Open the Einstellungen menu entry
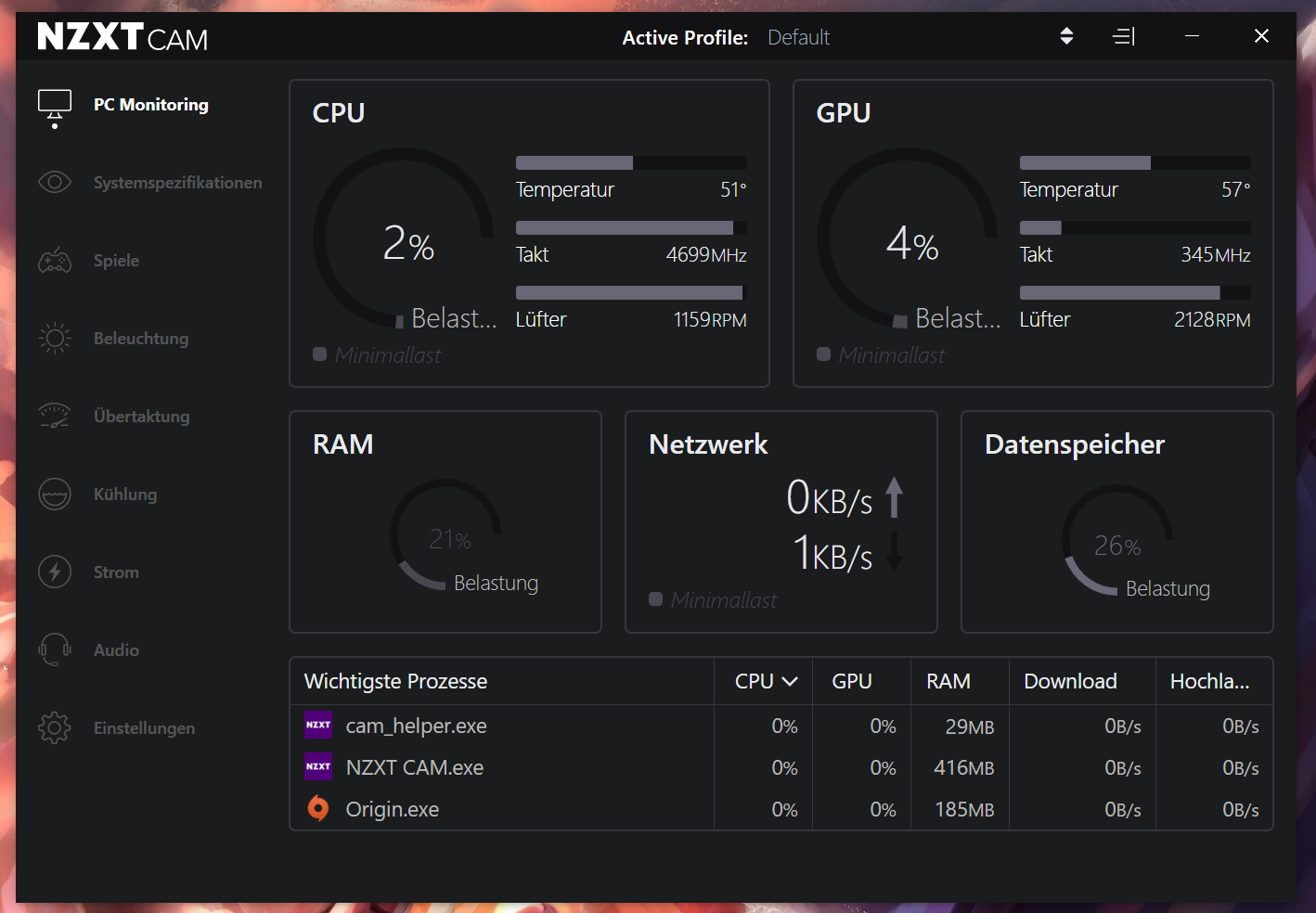The width and height of the screenshot is (1316, 913). [144, 728]
